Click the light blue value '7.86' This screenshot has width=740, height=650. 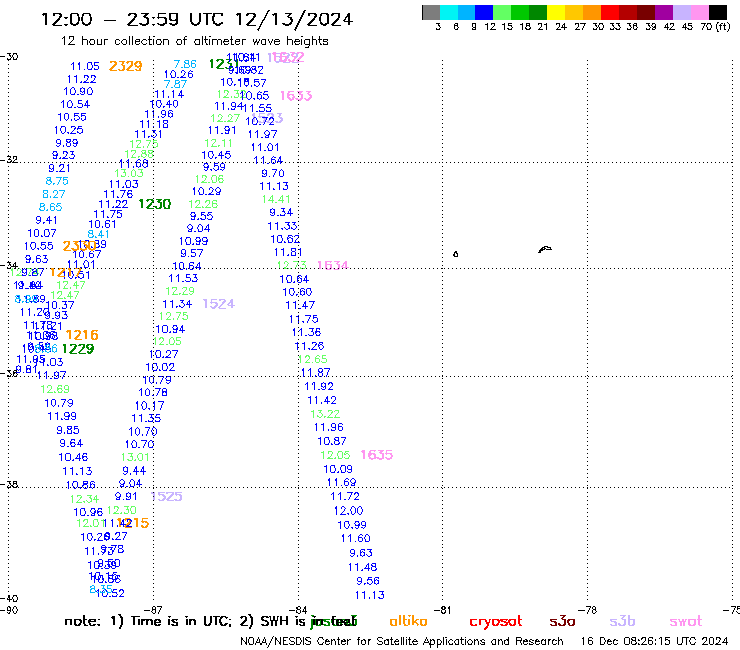tap(185, 64)
